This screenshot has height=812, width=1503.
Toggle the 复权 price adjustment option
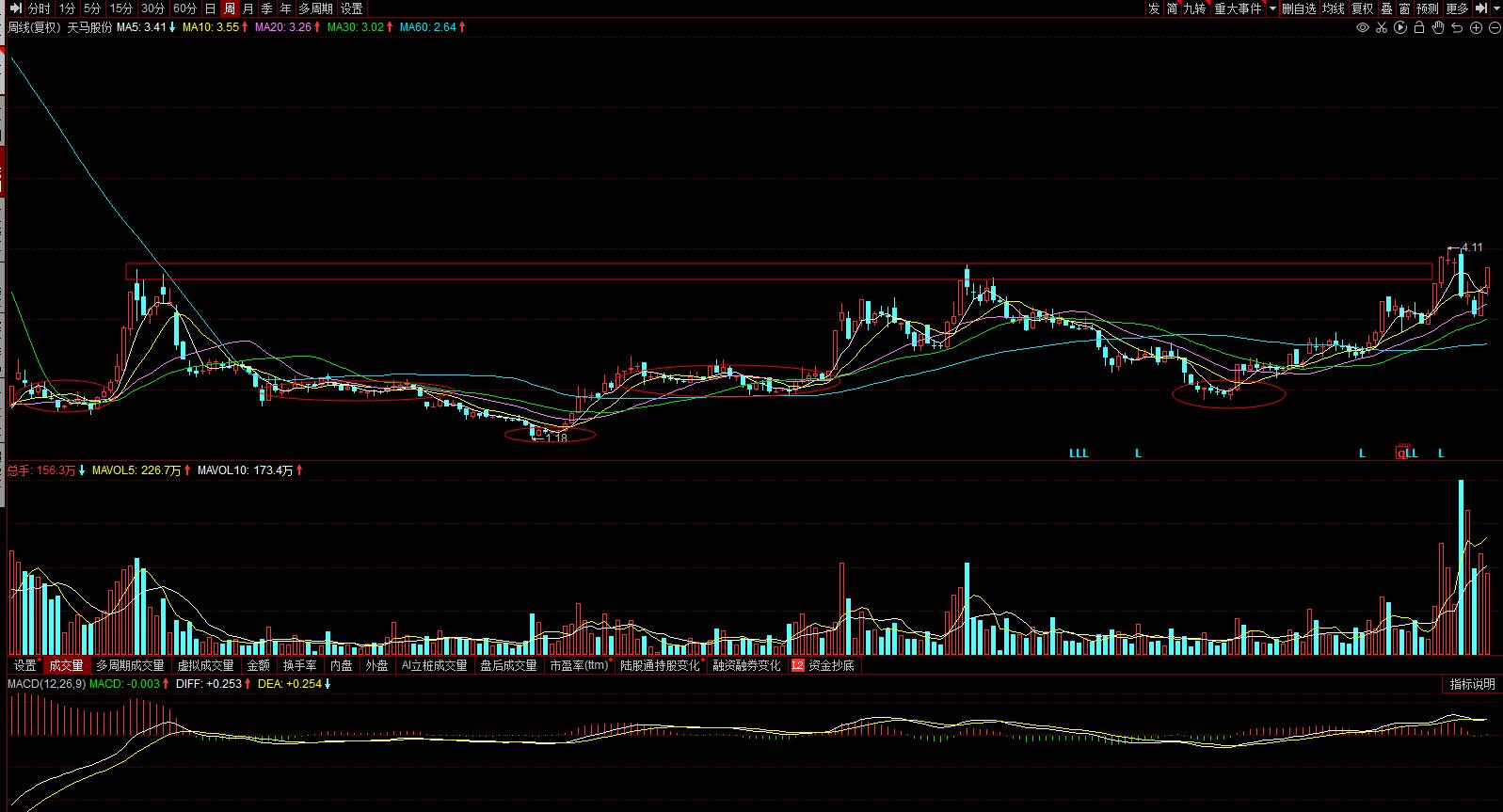[x=1362, y=8]
